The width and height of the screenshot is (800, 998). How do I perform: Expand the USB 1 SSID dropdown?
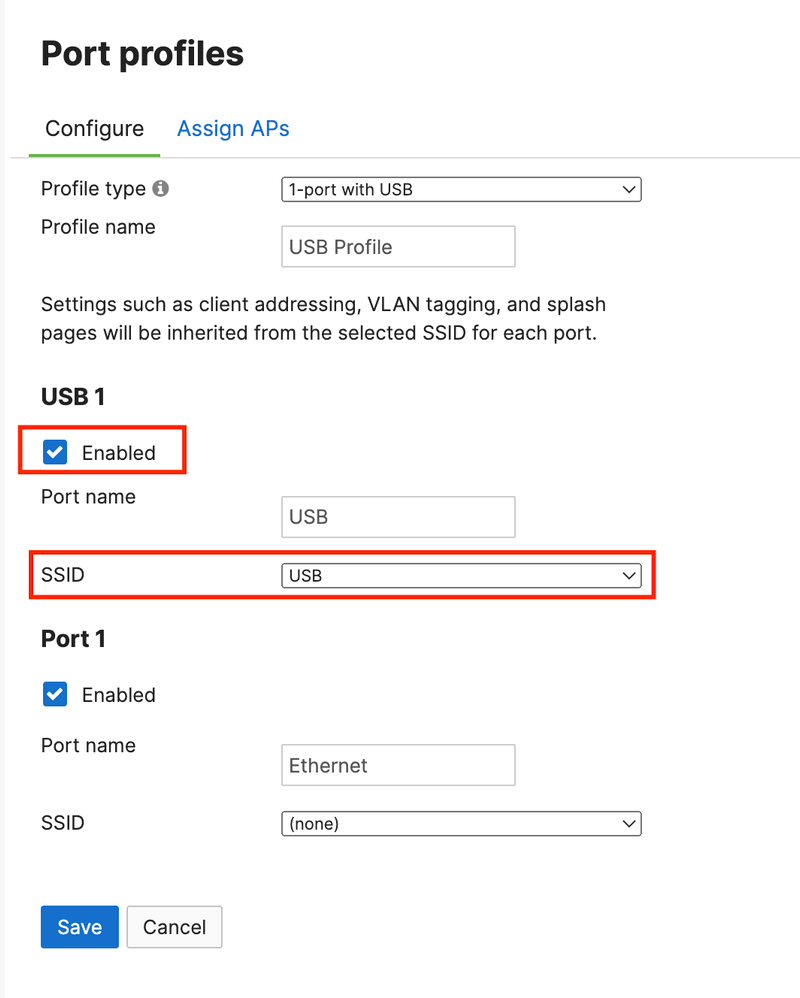click(x=460, y=575)
